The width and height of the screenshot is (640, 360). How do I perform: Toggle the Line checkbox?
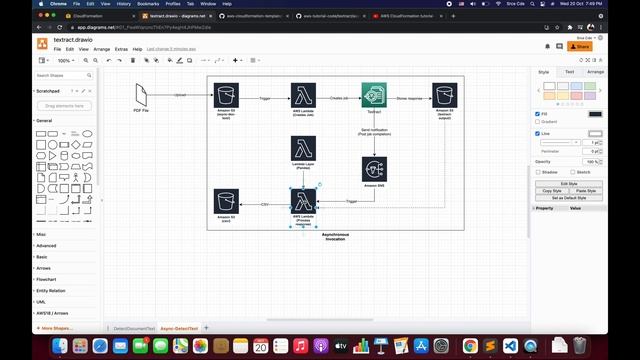[537, 133]
